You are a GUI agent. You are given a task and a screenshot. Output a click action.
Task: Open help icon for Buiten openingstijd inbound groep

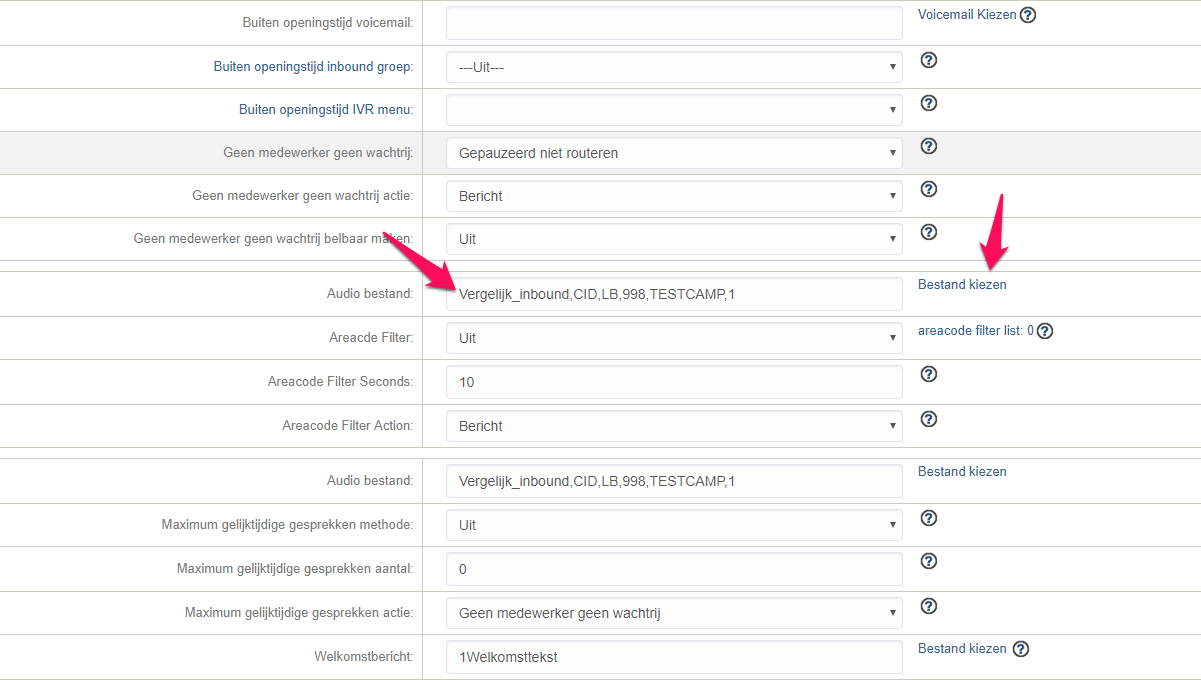[x=928, y=60]
